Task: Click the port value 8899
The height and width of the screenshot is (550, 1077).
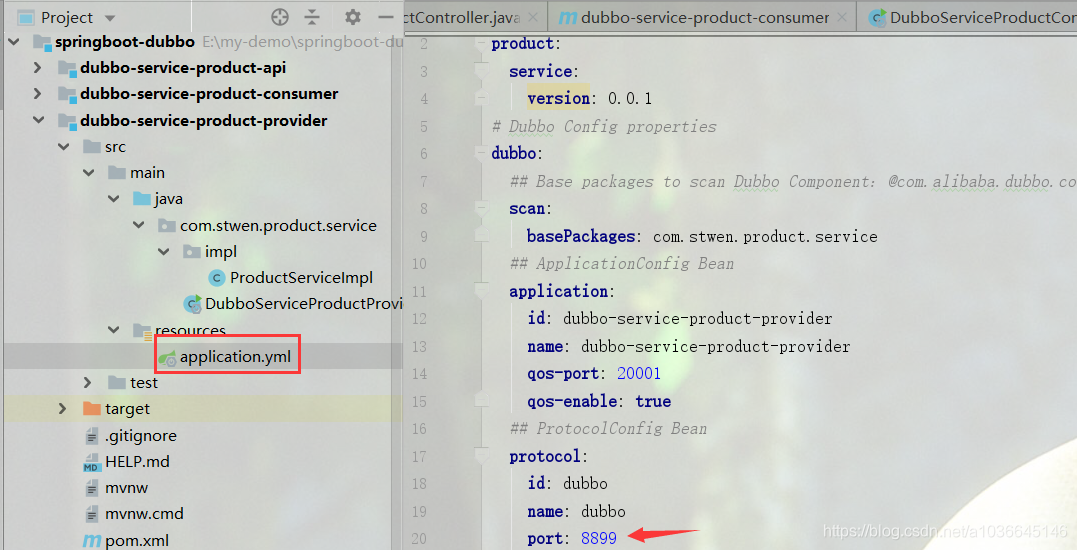Action: pos(599,538)
